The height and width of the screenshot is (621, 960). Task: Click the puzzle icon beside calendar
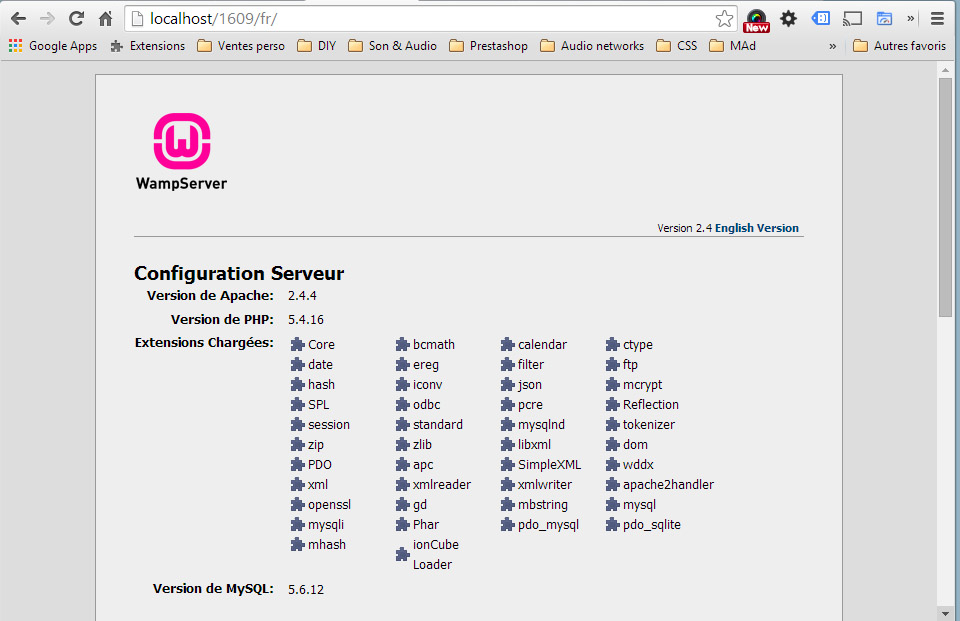coord(508,345)
